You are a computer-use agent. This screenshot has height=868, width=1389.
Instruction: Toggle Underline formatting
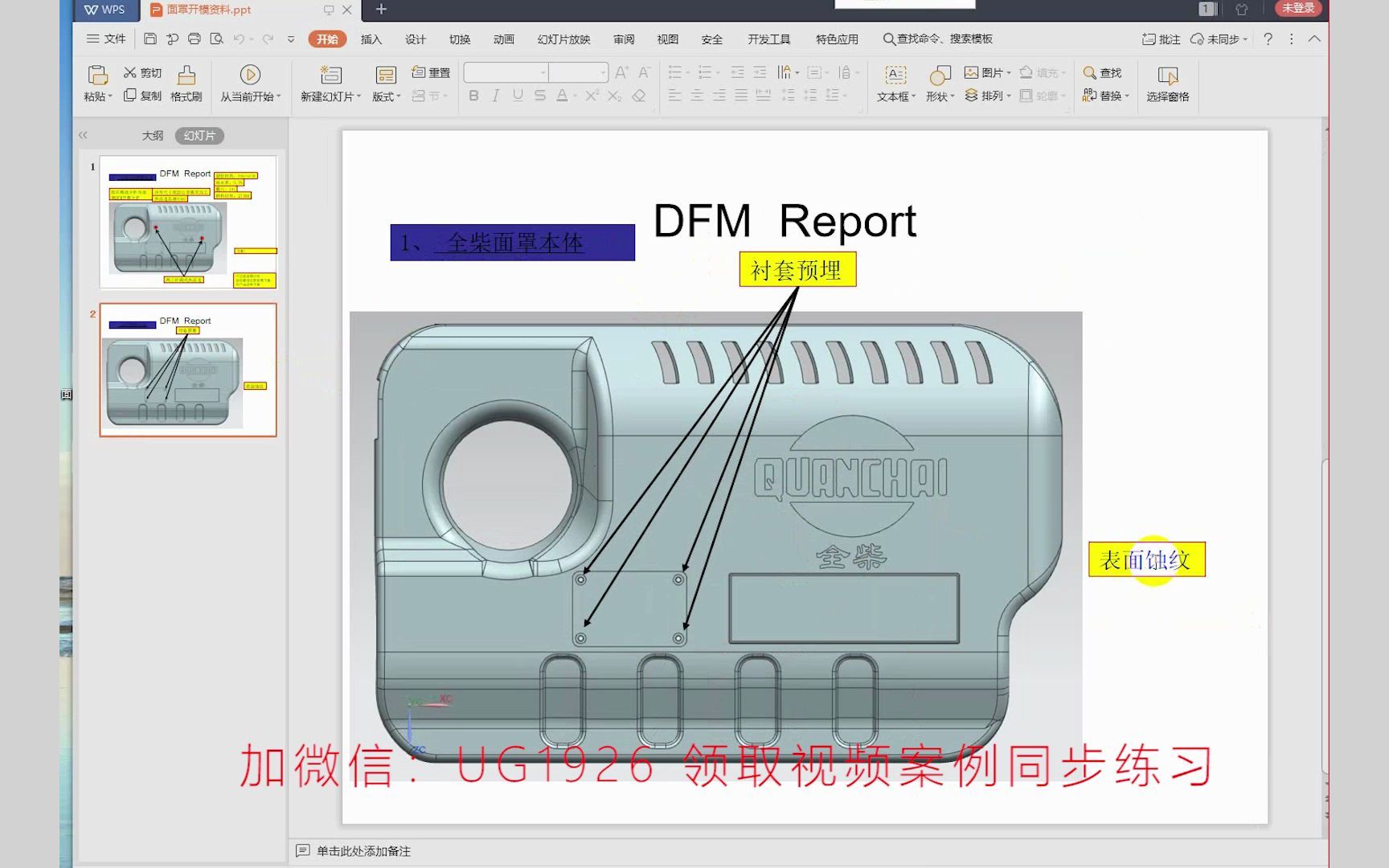(x=518, y=96)
